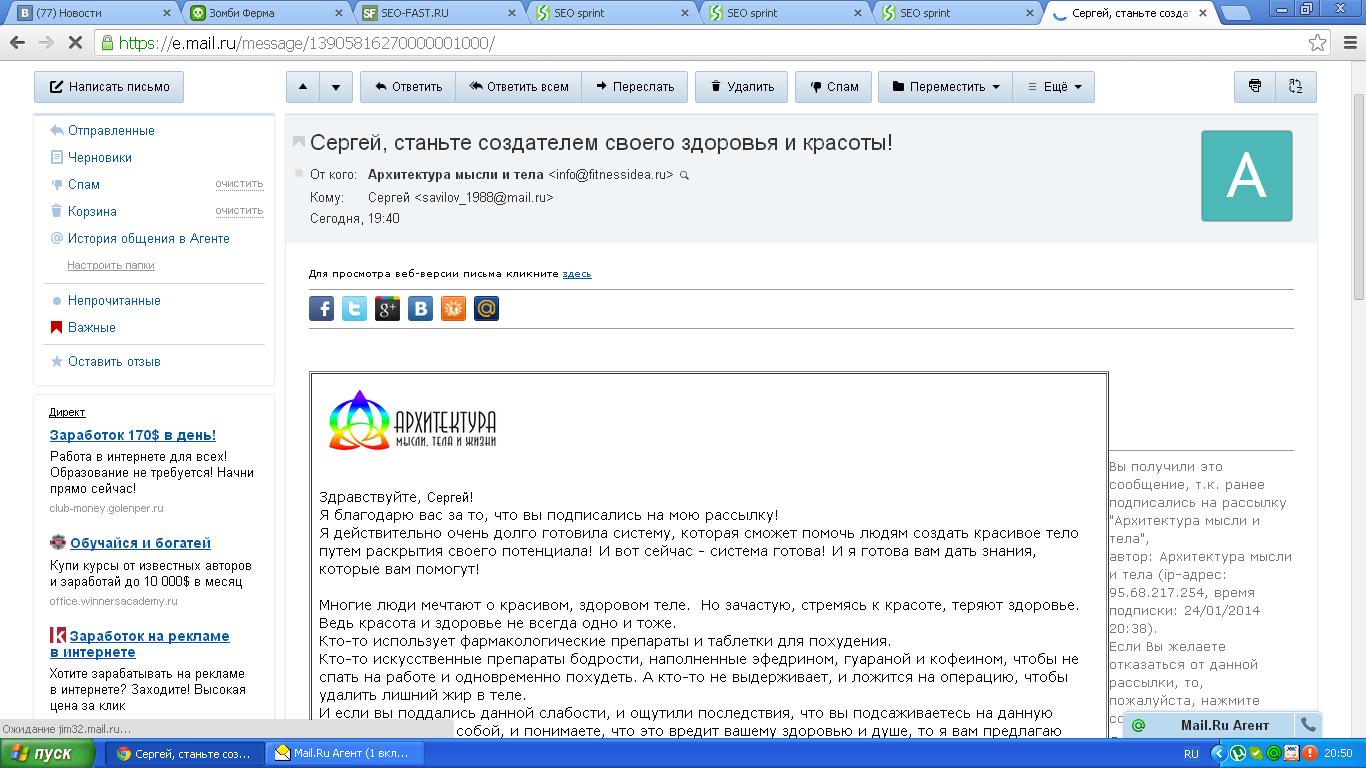
Task: Click Оставить отзыв link
Action: point(114,362)
